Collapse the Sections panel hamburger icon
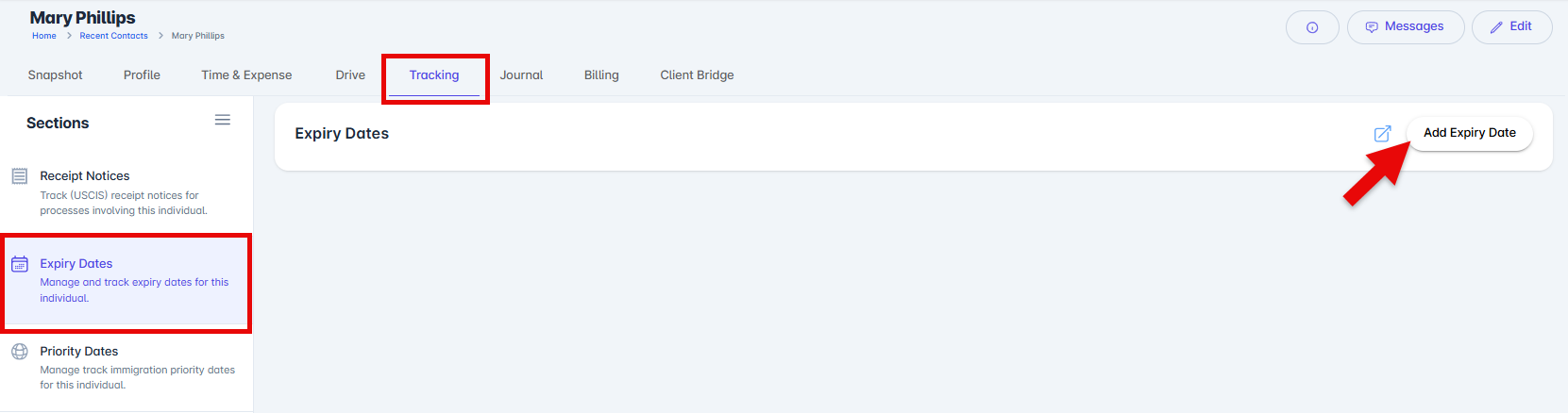1568x413 pixels. click(223, 120)
